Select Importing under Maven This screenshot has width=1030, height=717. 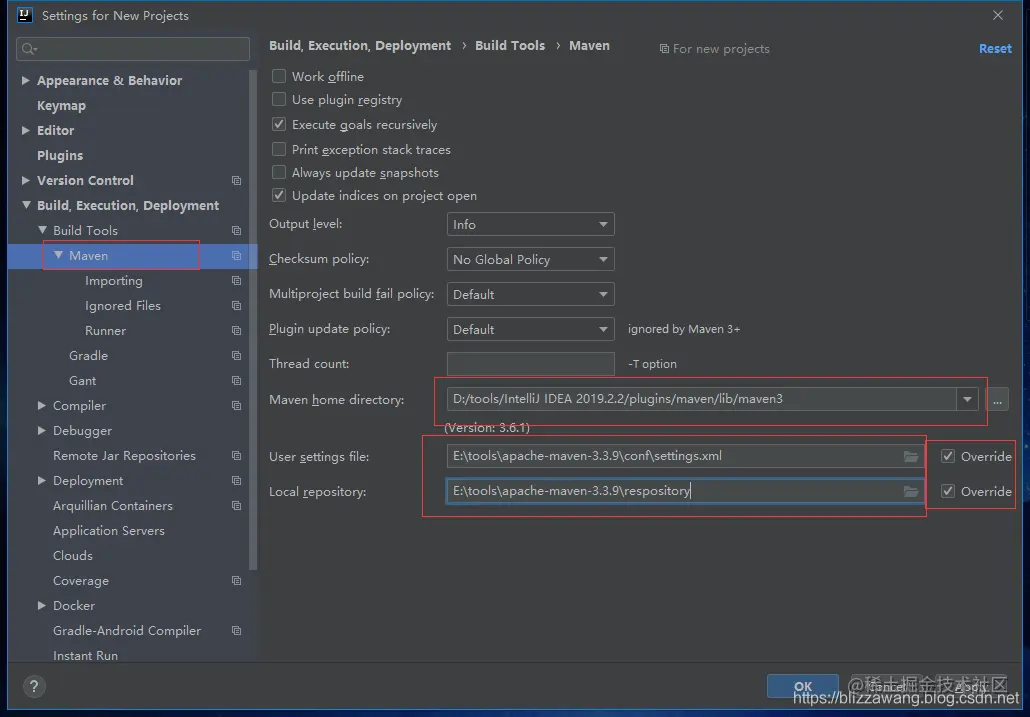point(114,281)
